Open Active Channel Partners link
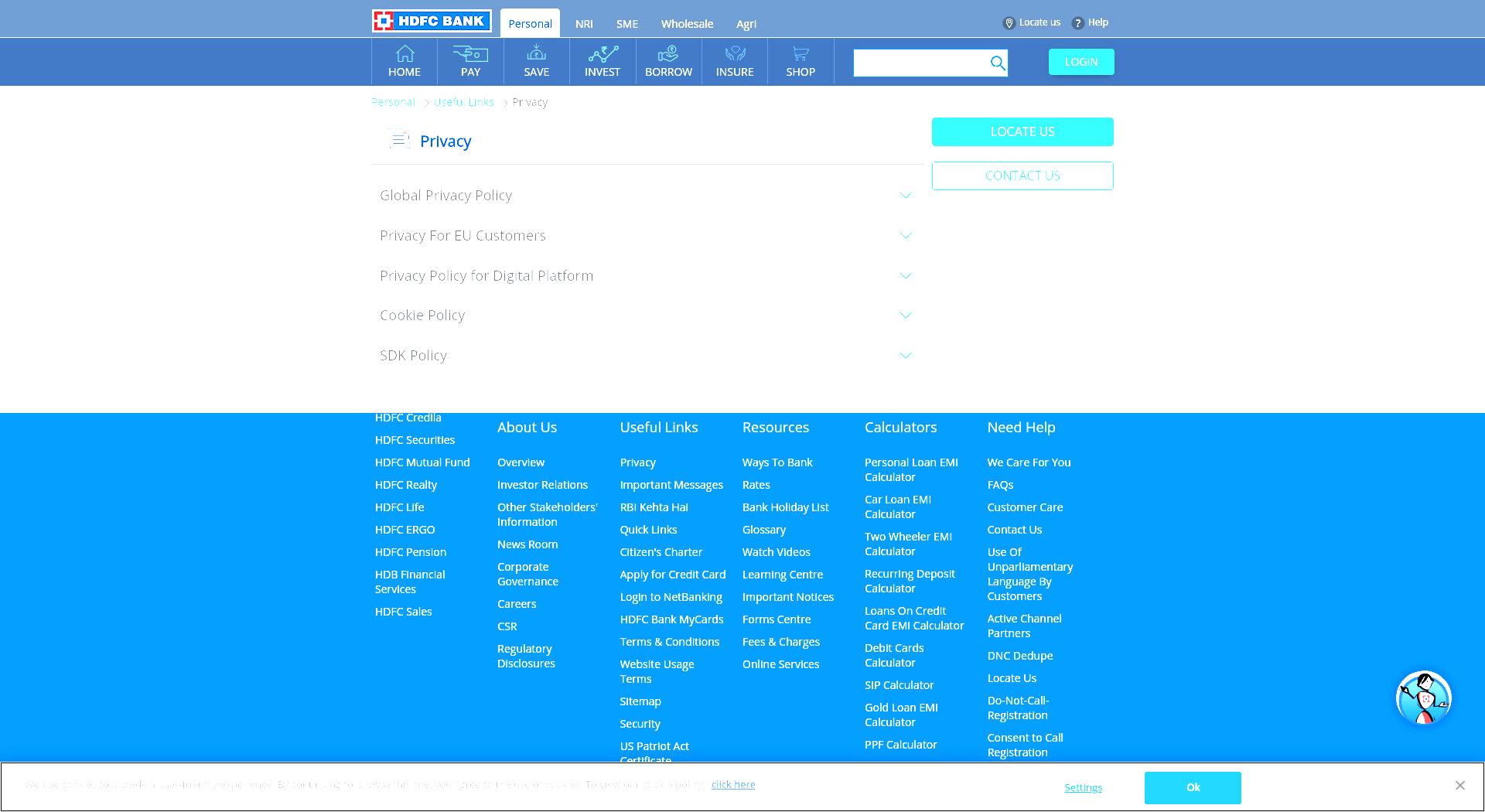 (1024, 626)
